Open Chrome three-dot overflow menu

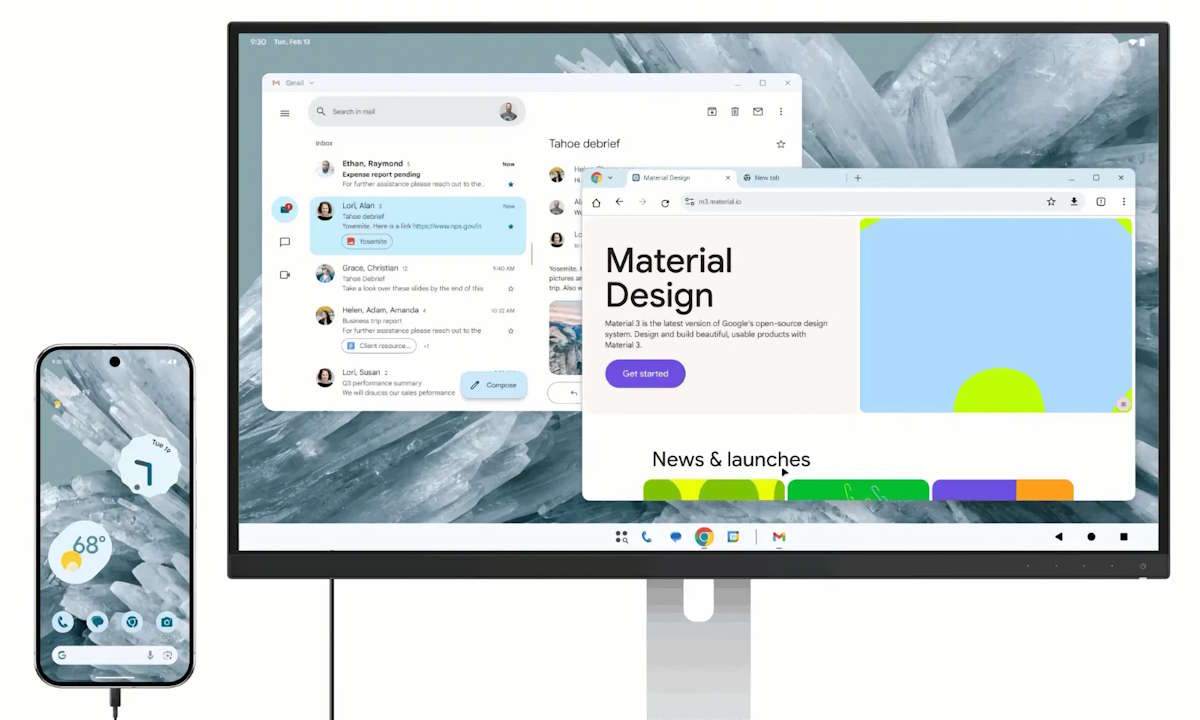point(1124,202)
